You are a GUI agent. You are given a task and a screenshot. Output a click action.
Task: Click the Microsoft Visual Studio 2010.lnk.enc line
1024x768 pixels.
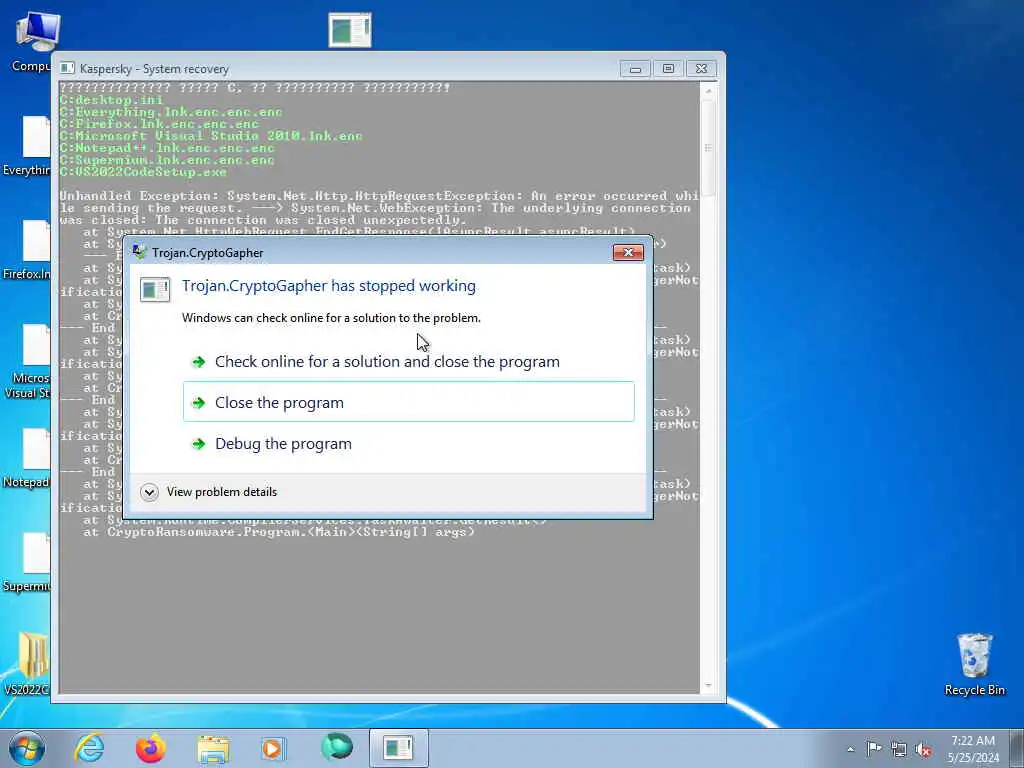[x=211, y=136]
